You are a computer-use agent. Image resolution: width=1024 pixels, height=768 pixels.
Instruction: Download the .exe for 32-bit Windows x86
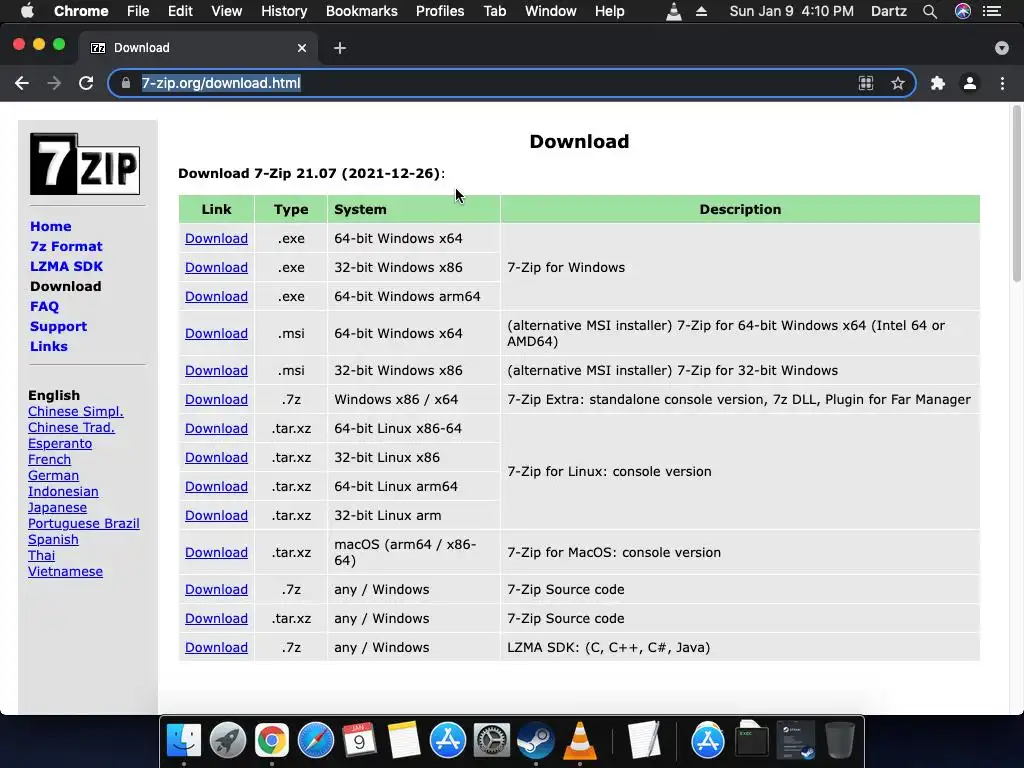[x=216, y=267]
